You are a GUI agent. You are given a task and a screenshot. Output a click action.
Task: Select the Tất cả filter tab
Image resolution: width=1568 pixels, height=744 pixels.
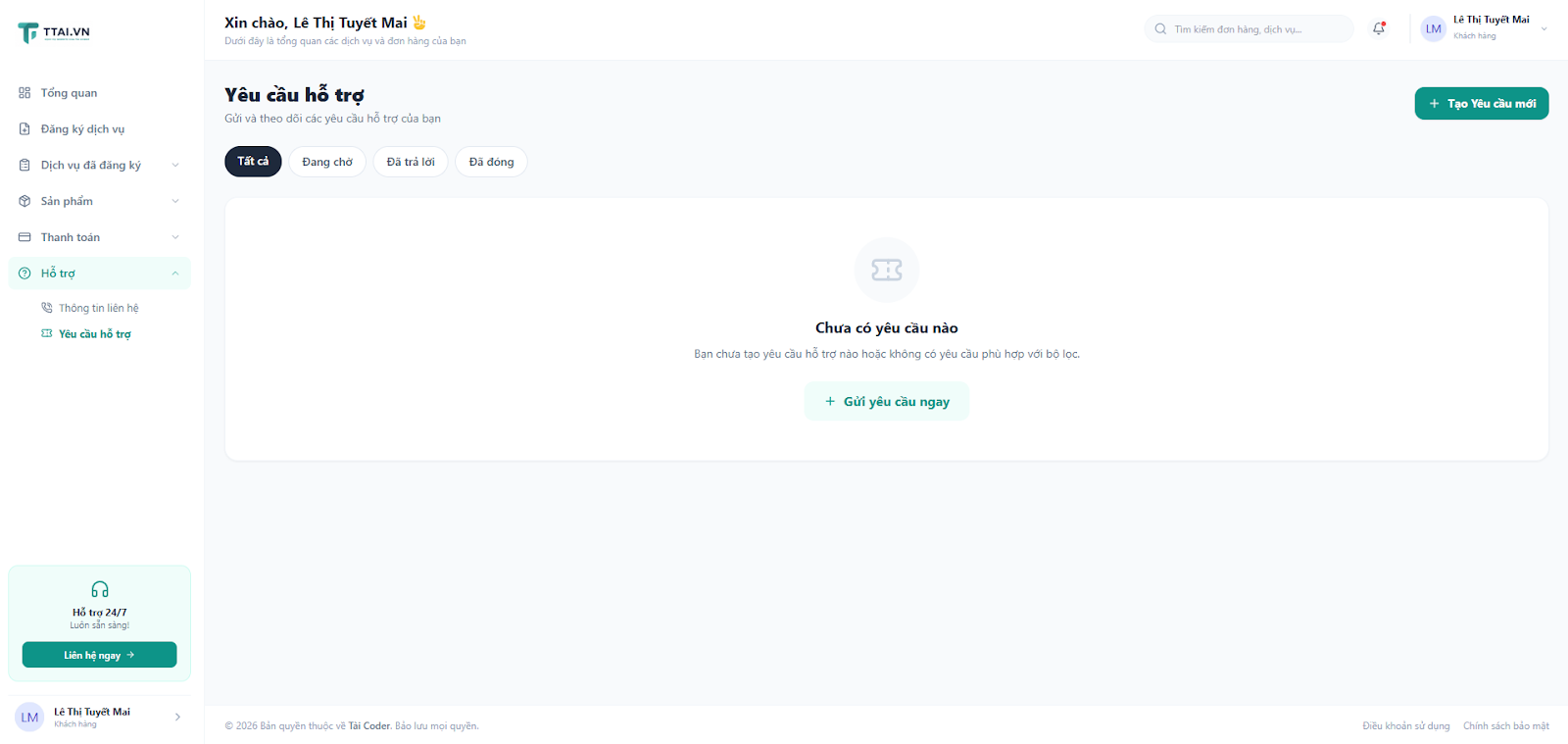253,162
